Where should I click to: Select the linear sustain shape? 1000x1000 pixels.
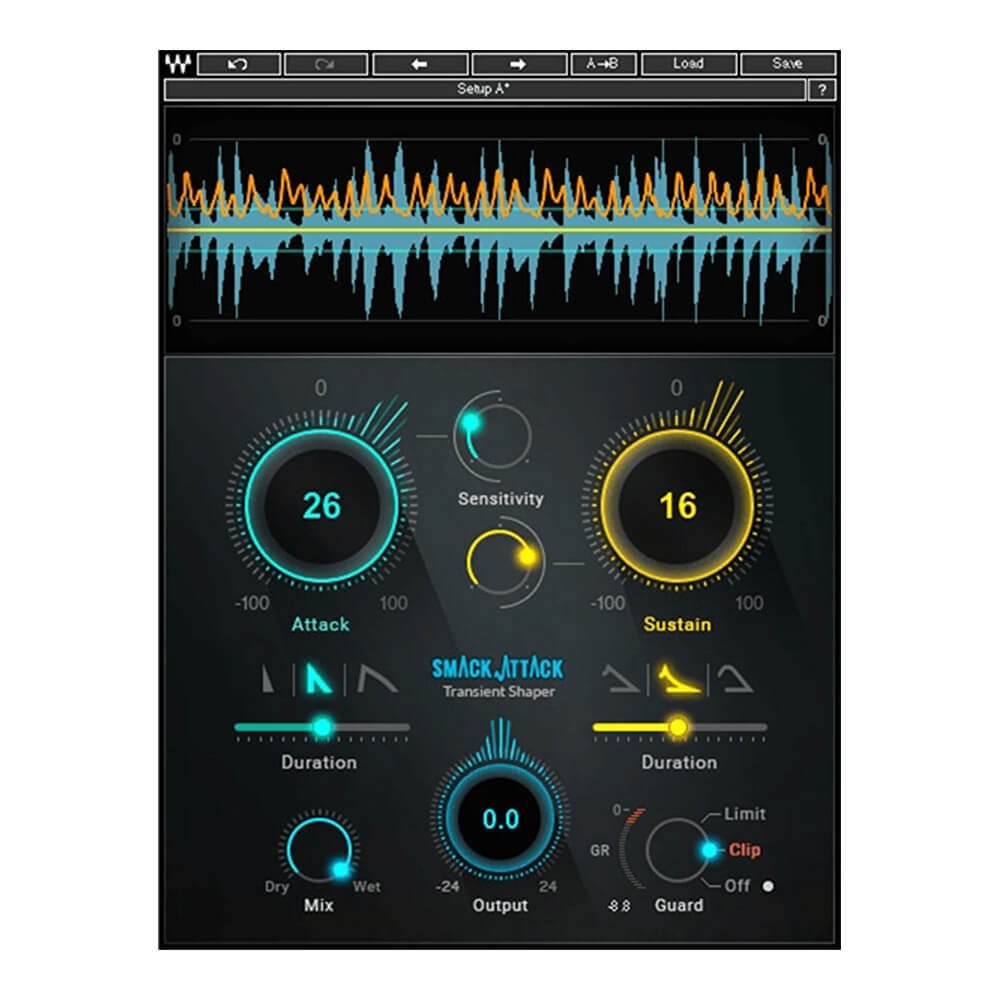621,679
